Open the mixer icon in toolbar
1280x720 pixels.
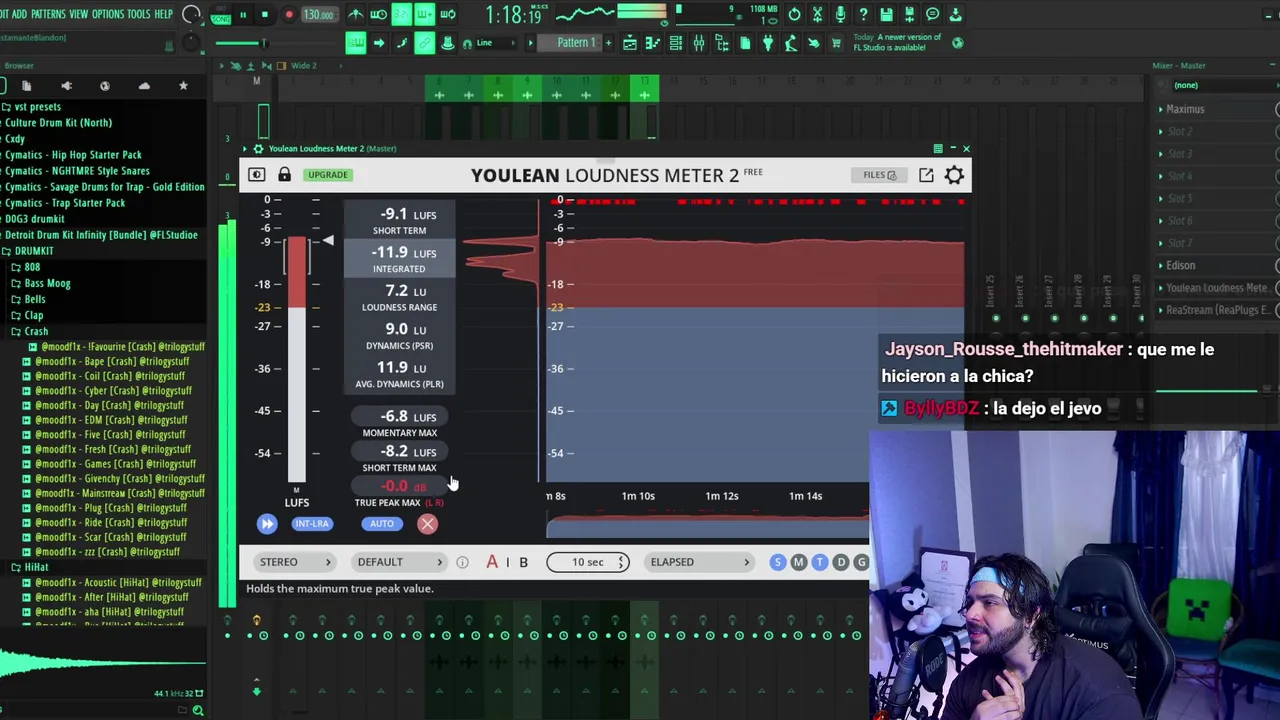click(699, 43)
